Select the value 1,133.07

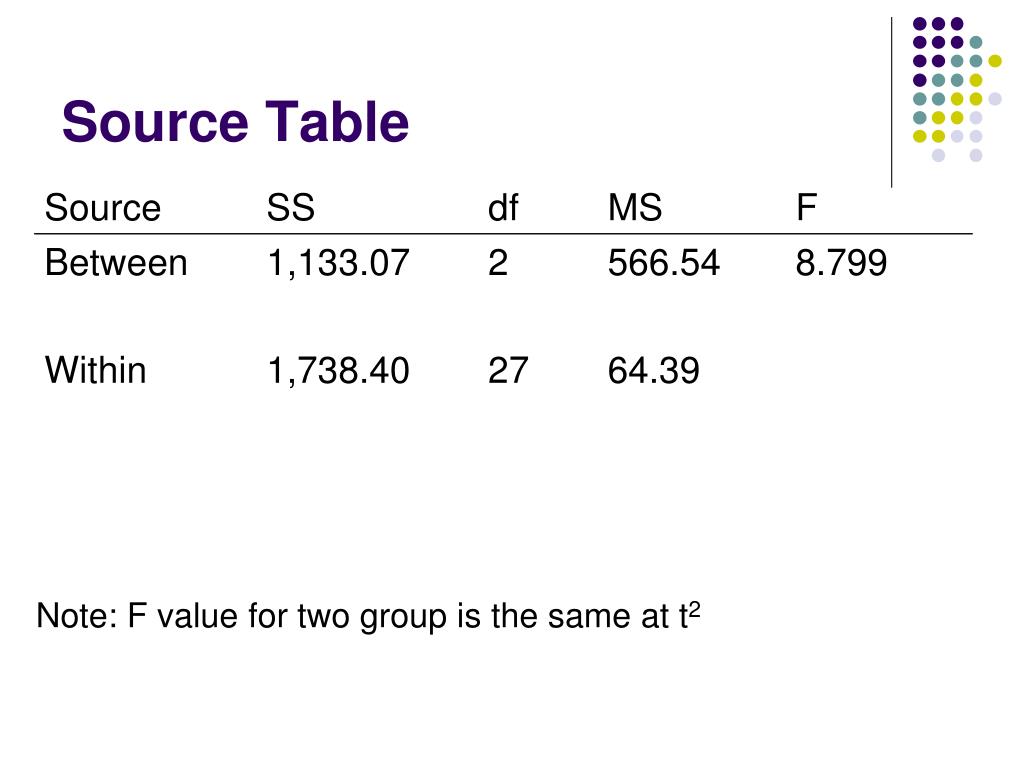coord(338,263)
